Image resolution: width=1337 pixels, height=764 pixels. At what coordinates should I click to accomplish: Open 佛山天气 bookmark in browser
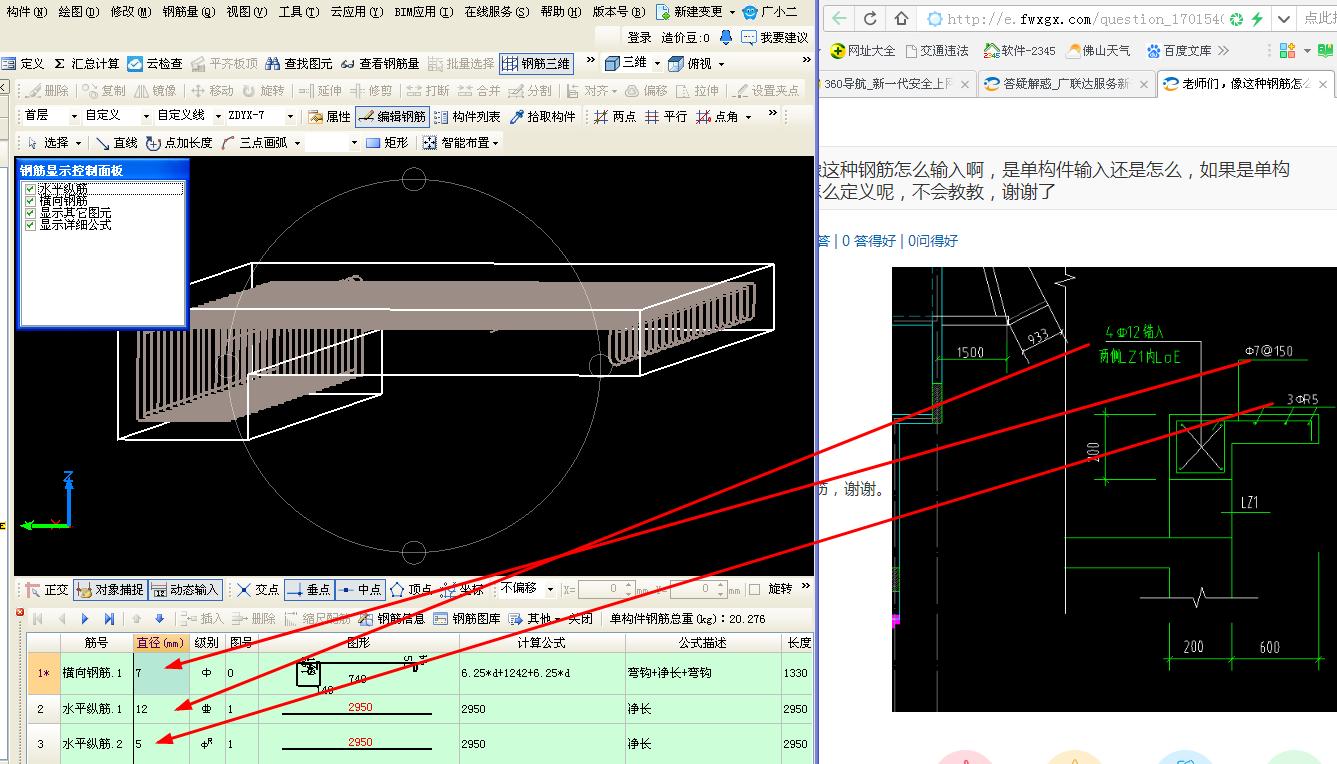point(1099,50)
